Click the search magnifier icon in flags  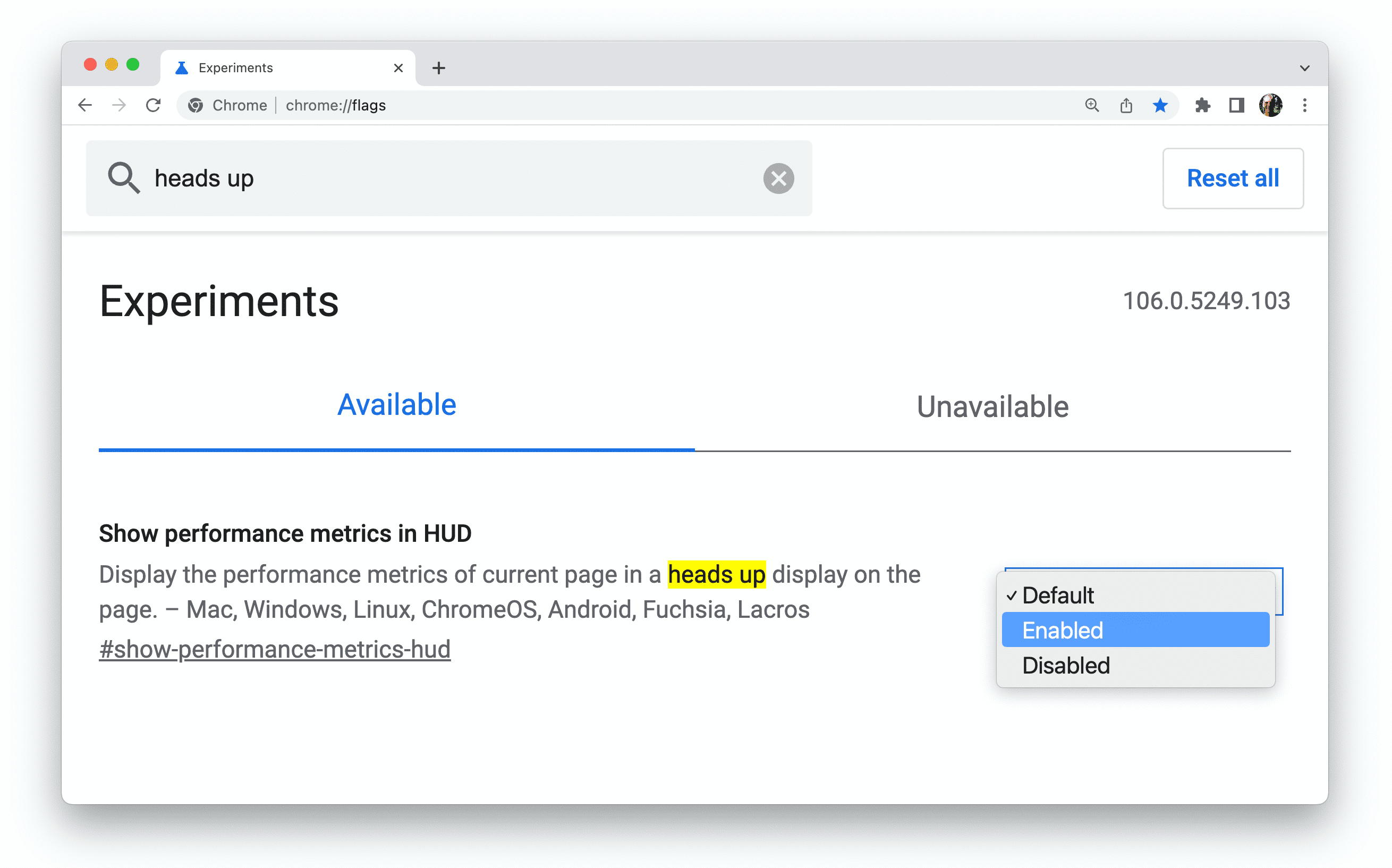122,178
